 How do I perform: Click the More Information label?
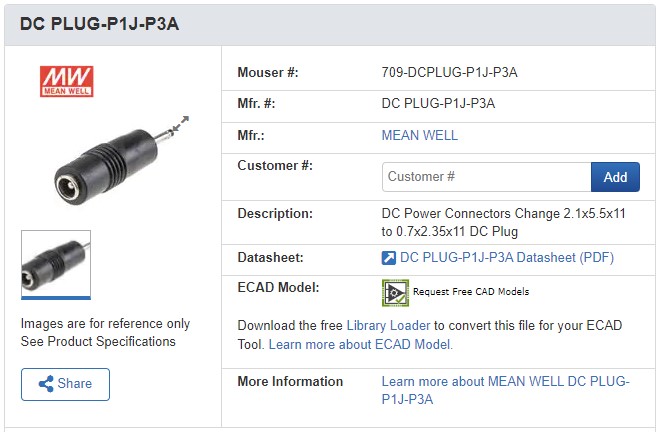tap(290, 381)
